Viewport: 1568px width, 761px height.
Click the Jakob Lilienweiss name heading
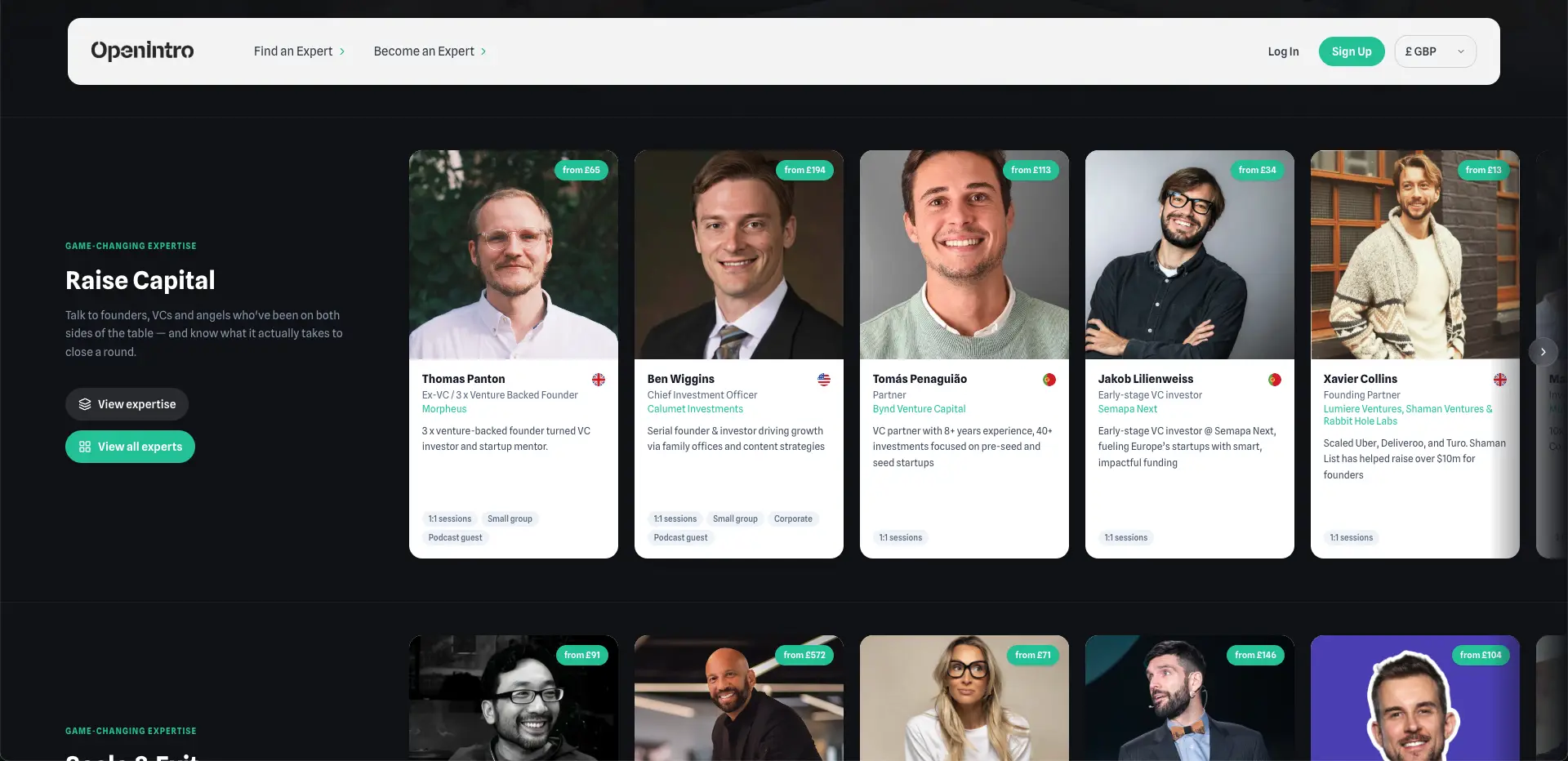pyautogui.click(x=1146, y=379)
